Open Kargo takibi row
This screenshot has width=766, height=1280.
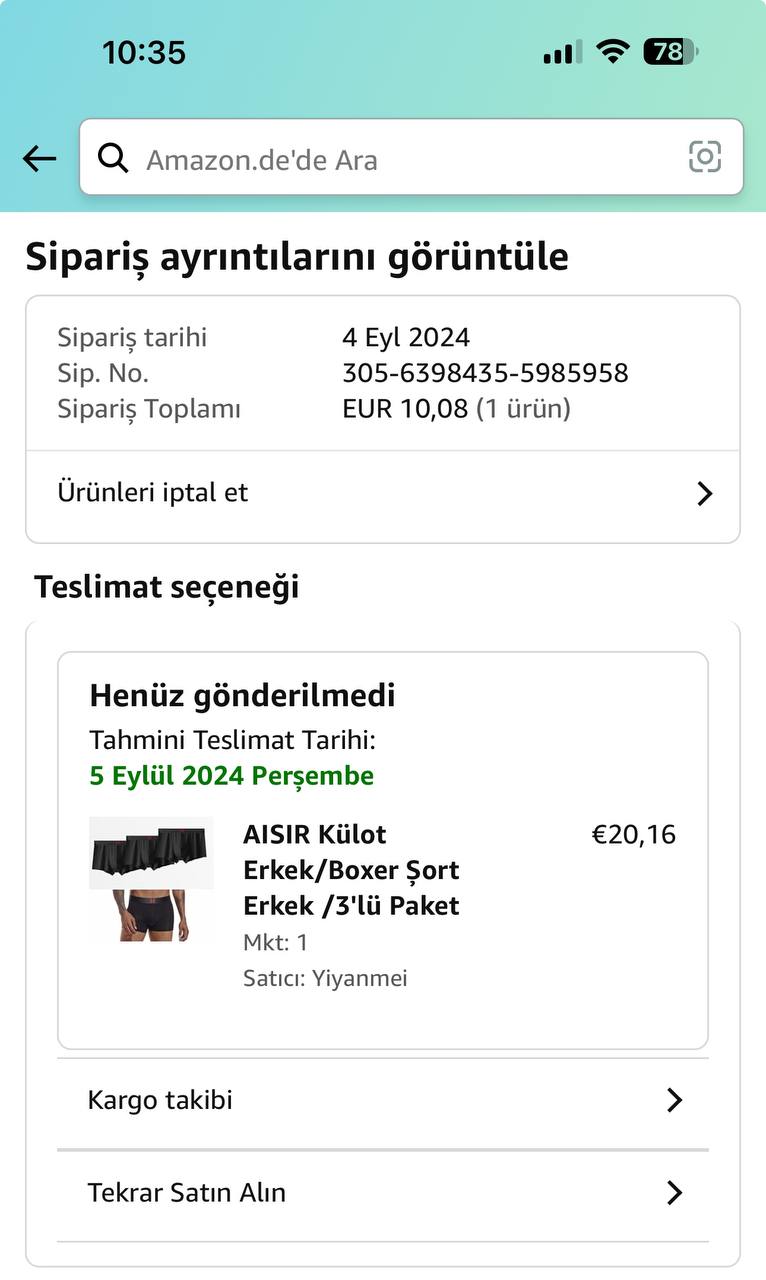click(x=160, y=1100)
